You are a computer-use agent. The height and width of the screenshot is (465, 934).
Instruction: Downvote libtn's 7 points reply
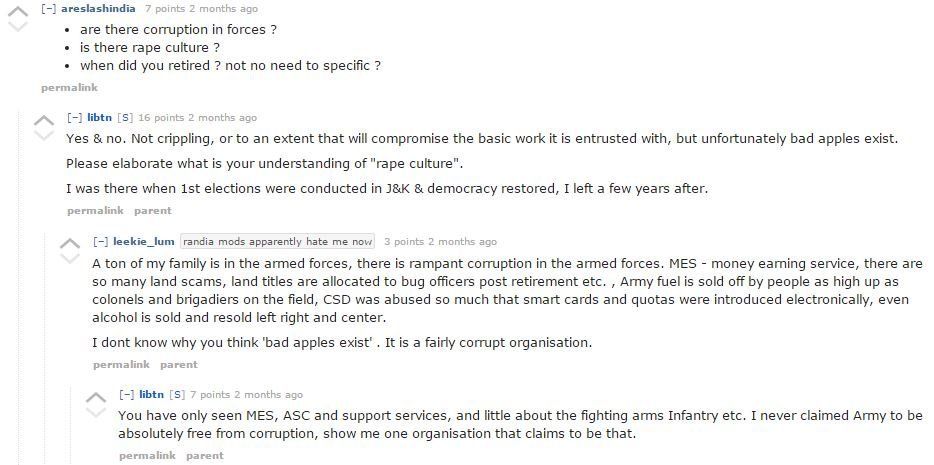point(96,412)
